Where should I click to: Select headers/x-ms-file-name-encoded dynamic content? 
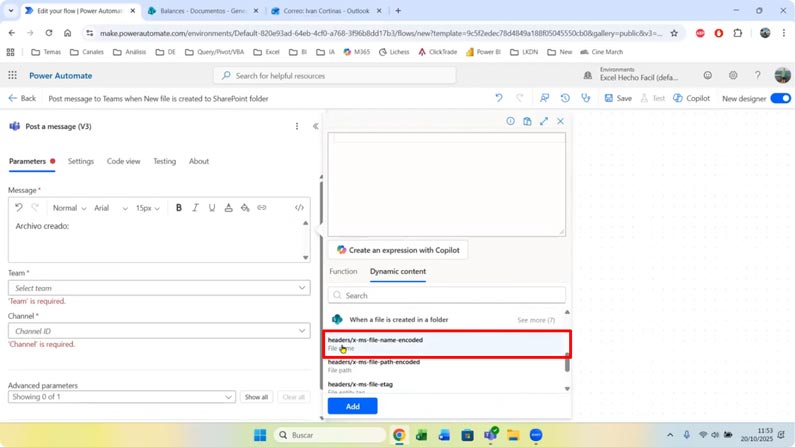[446, 344]
